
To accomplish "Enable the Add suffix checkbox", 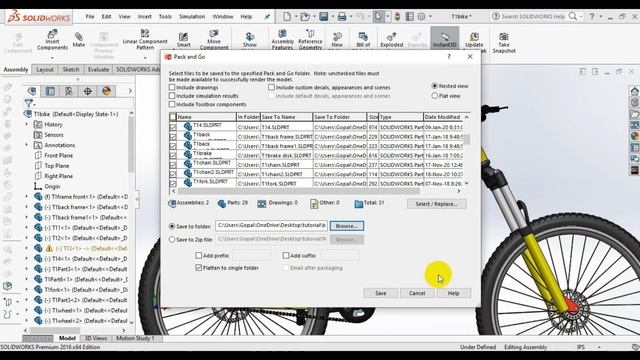I will (286, 256).
